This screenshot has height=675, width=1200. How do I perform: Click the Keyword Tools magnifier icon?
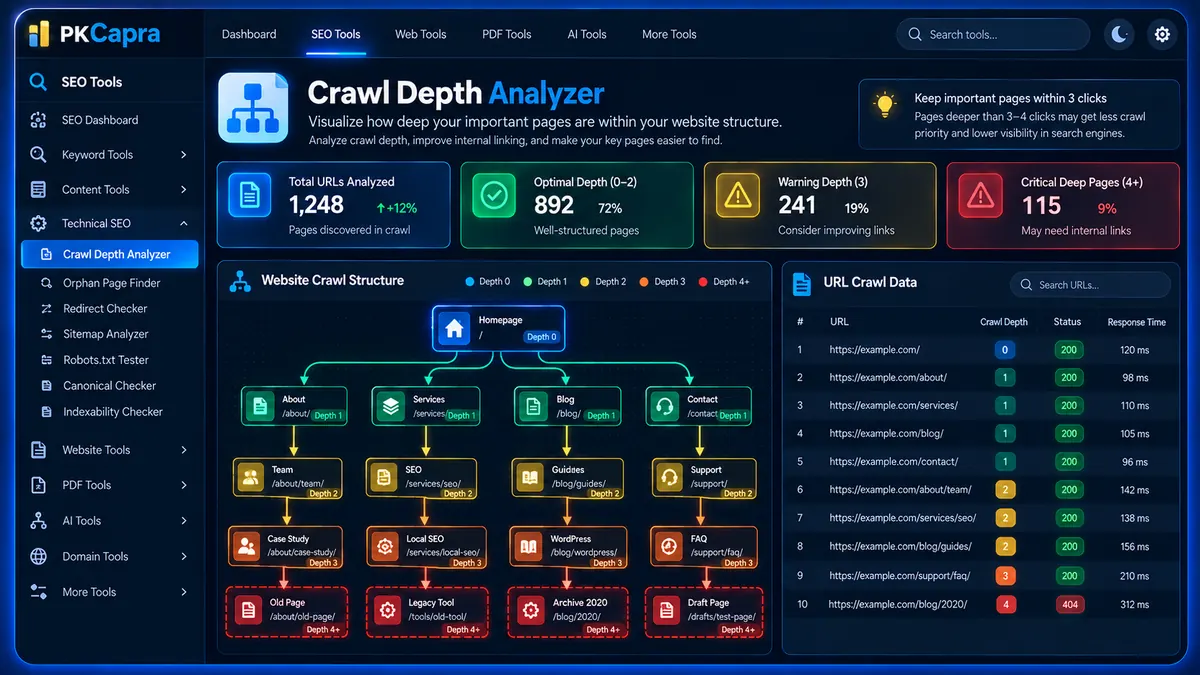(x=38, y=155)
